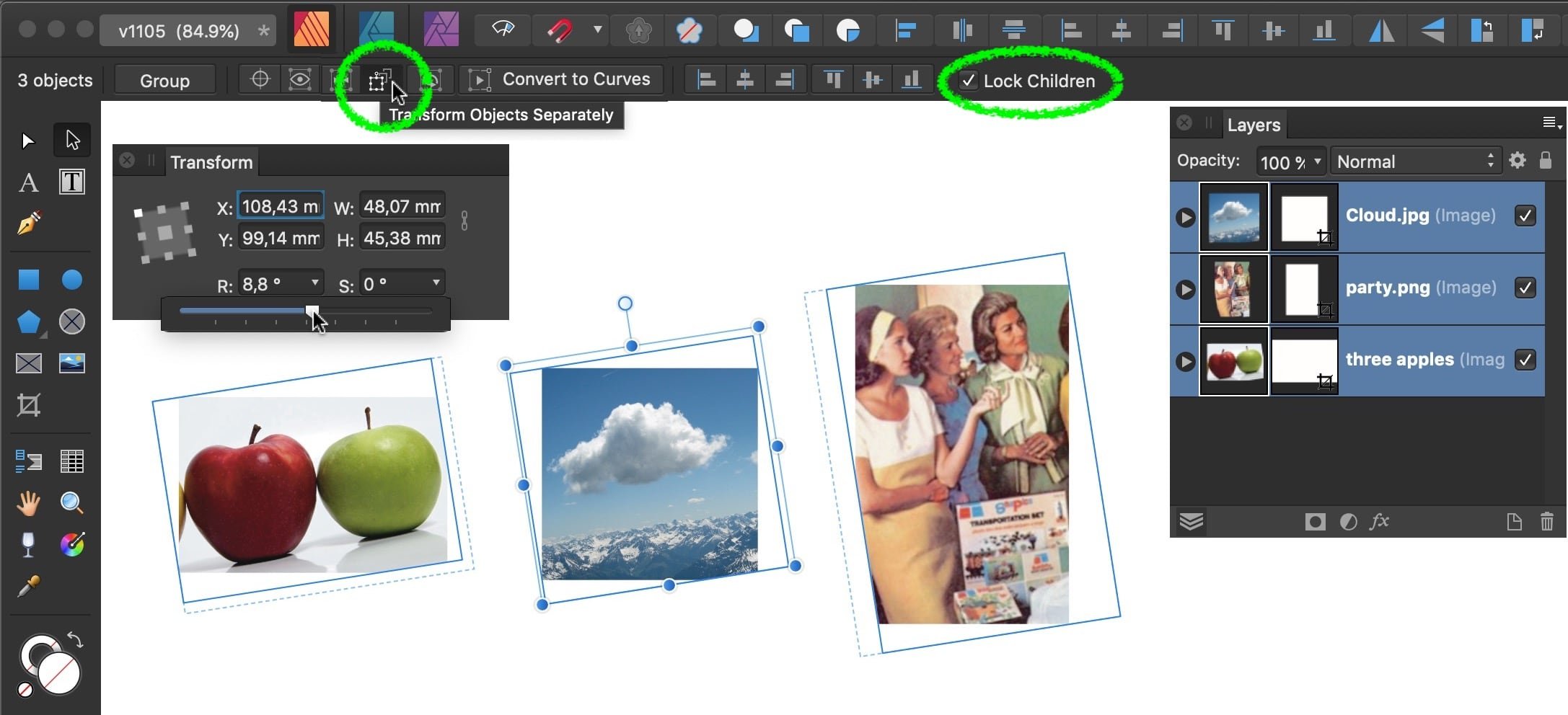Choose the Place Image tool
This screenshot has height=715, width=1568.
click(72, 363)
